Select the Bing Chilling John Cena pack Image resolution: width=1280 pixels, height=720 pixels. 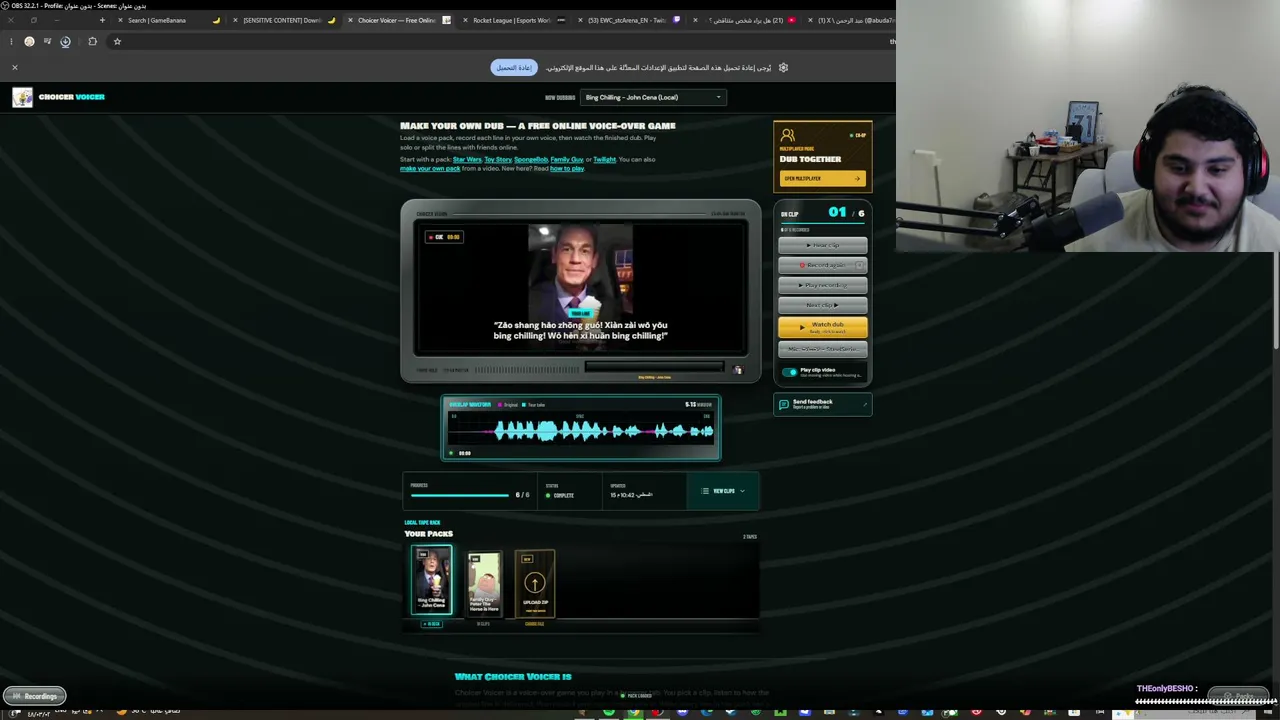pyautogui.click(x=432, y=580)
